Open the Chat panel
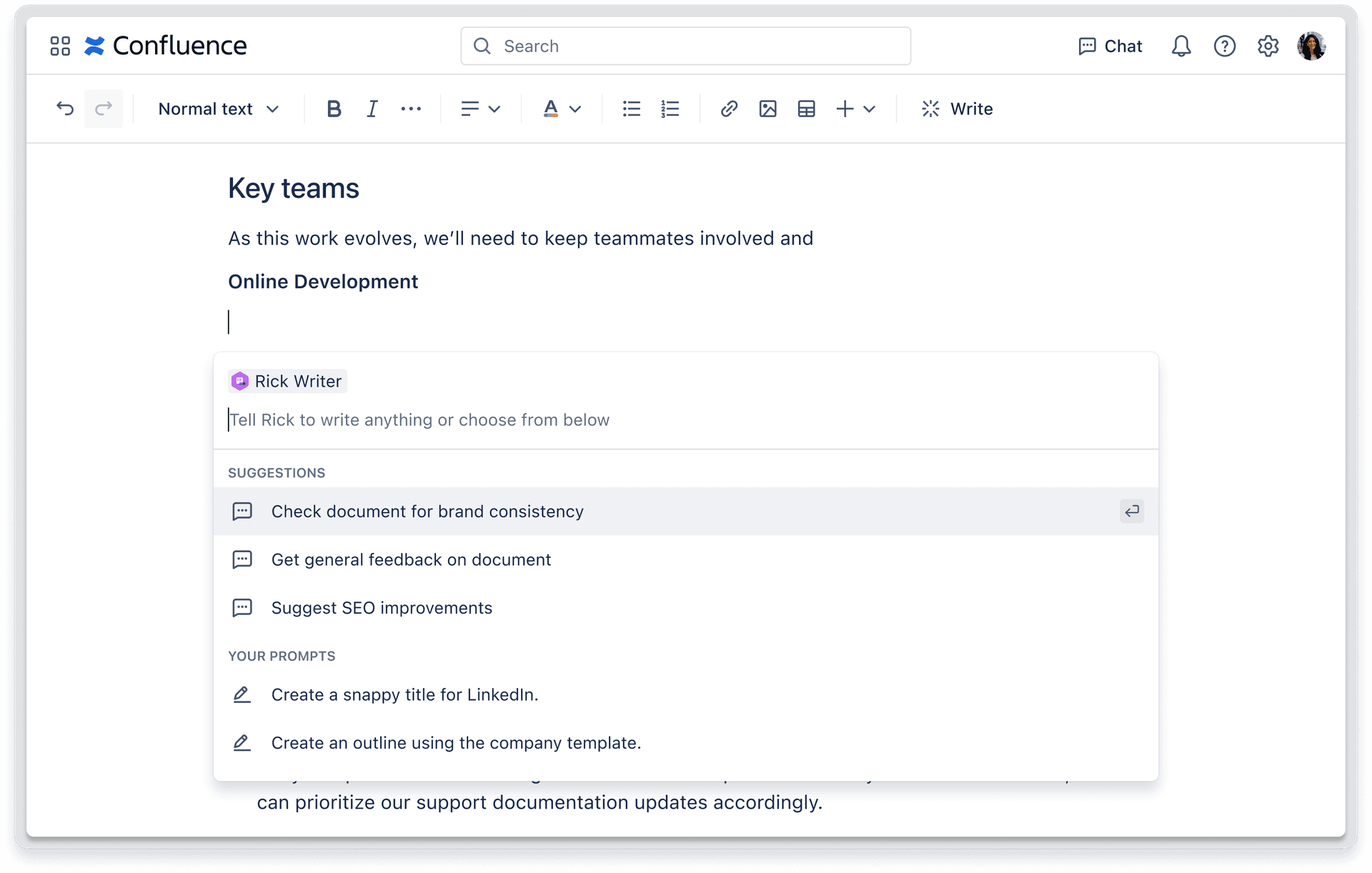Viewport: 1372px width, 873px height. click(1110, 46)
